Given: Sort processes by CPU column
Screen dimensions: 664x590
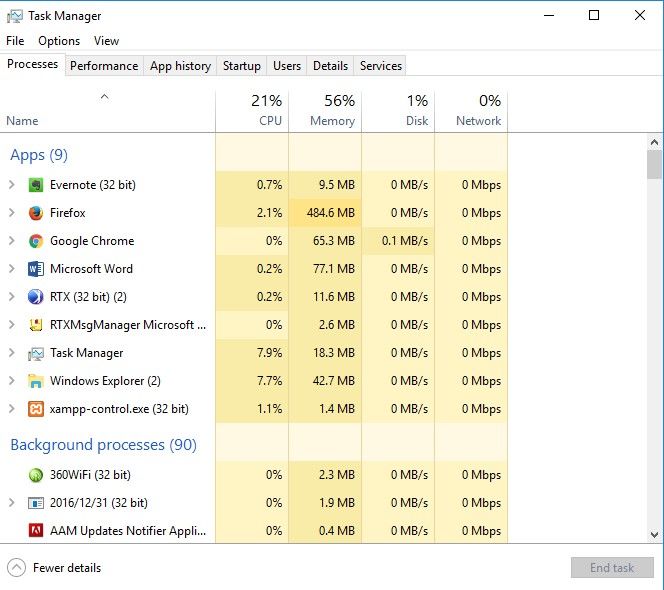Looking at the screenshot, I should (252, 111).
